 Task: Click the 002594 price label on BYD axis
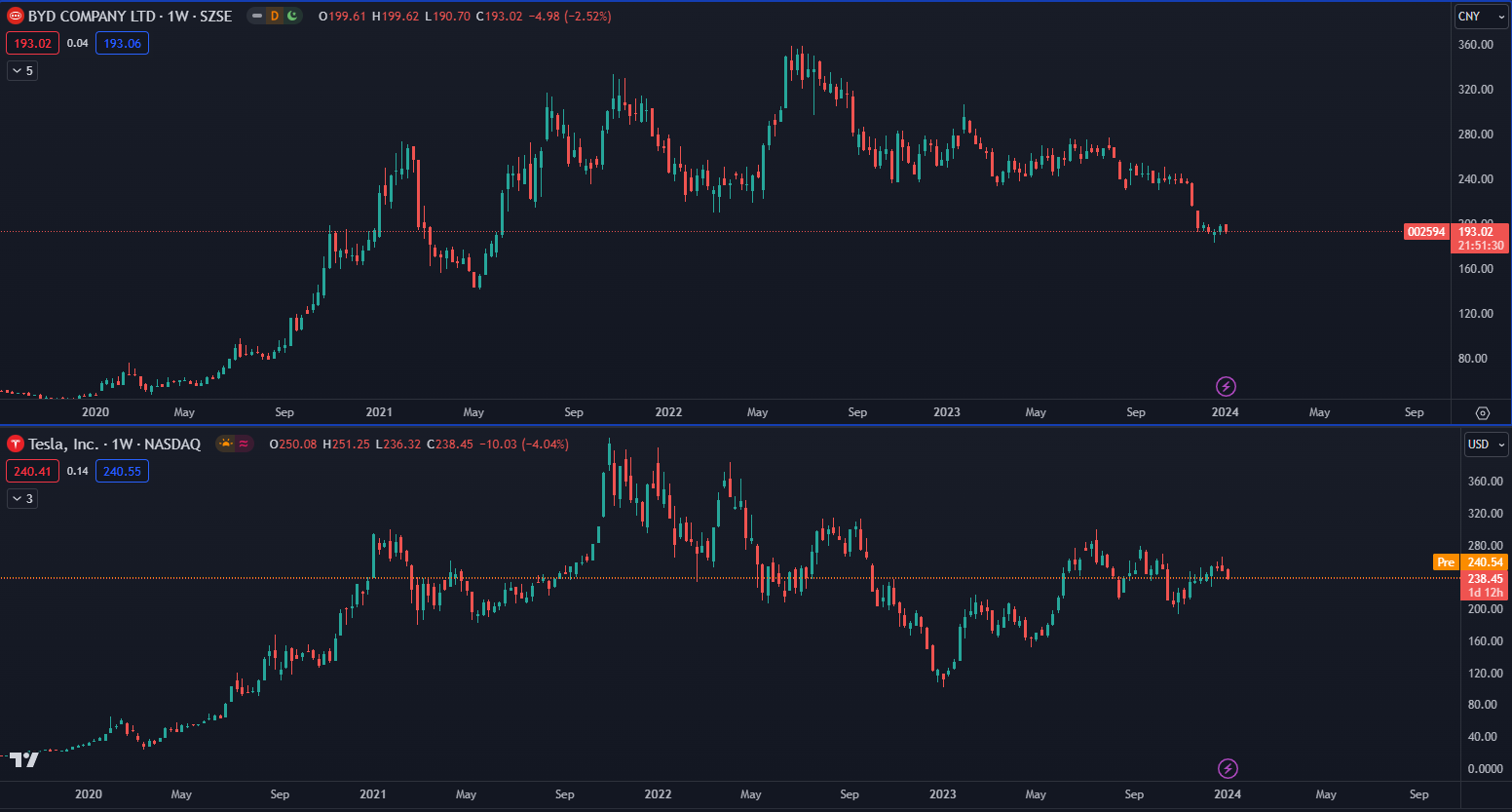1426,231
